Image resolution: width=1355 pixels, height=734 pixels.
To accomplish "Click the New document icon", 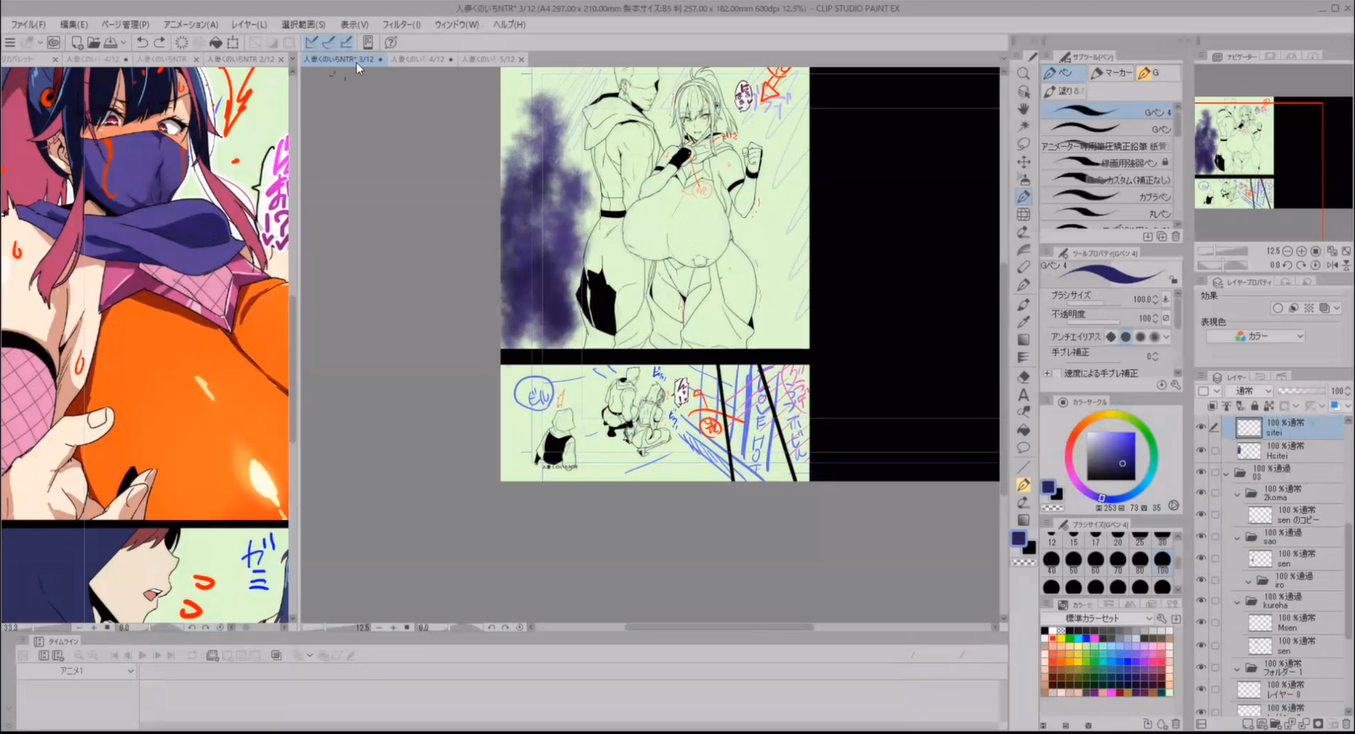I will click(76, 43).
